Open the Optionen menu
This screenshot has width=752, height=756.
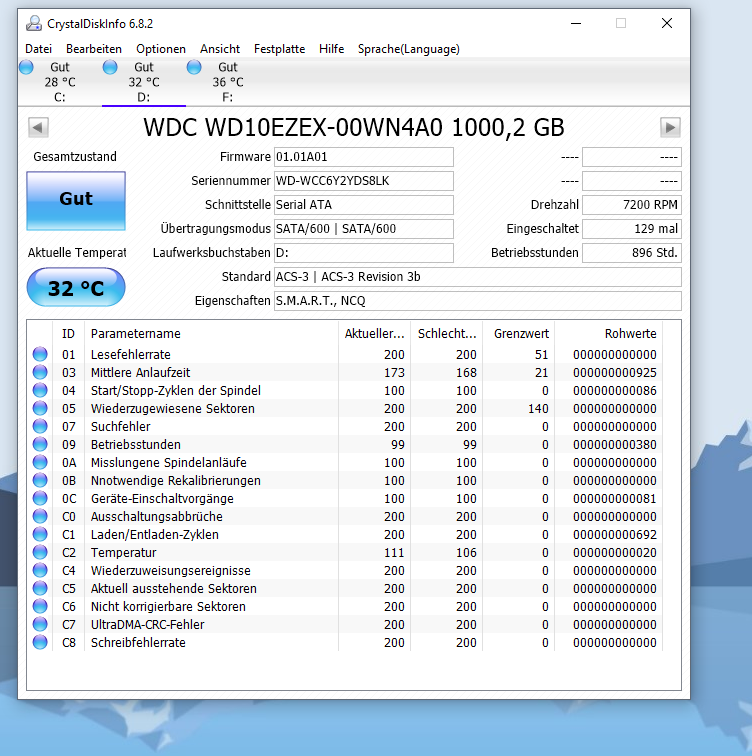coord(161,49)
